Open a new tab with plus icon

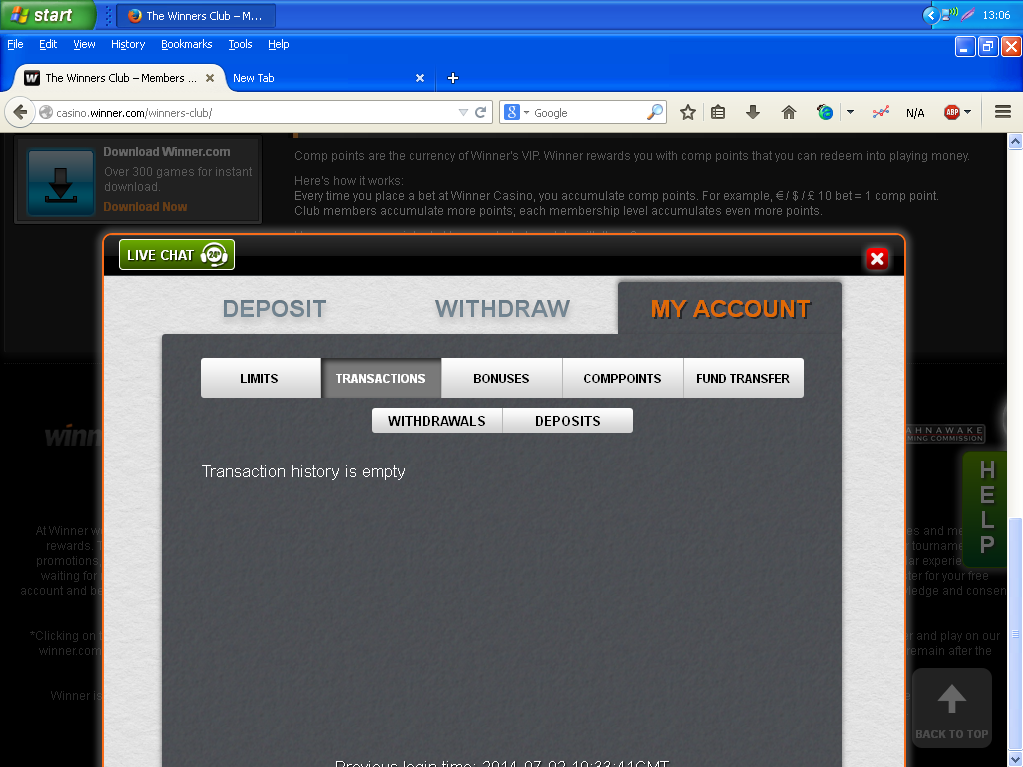pos(453,78)
